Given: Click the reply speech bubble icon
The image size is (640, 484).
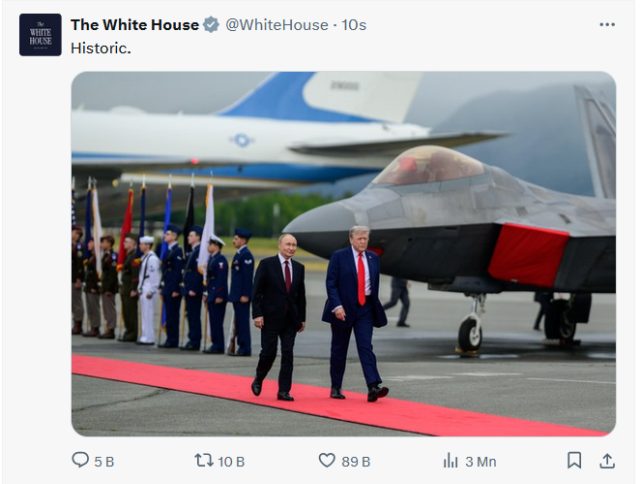Looking at the screenshot, I should click(x=80, y=460).
